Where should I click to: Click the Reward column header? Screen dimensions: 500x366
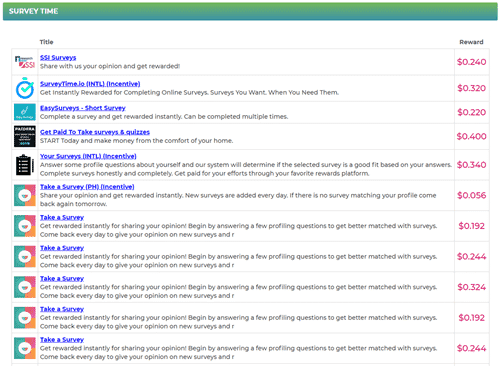tap(471, 42)
